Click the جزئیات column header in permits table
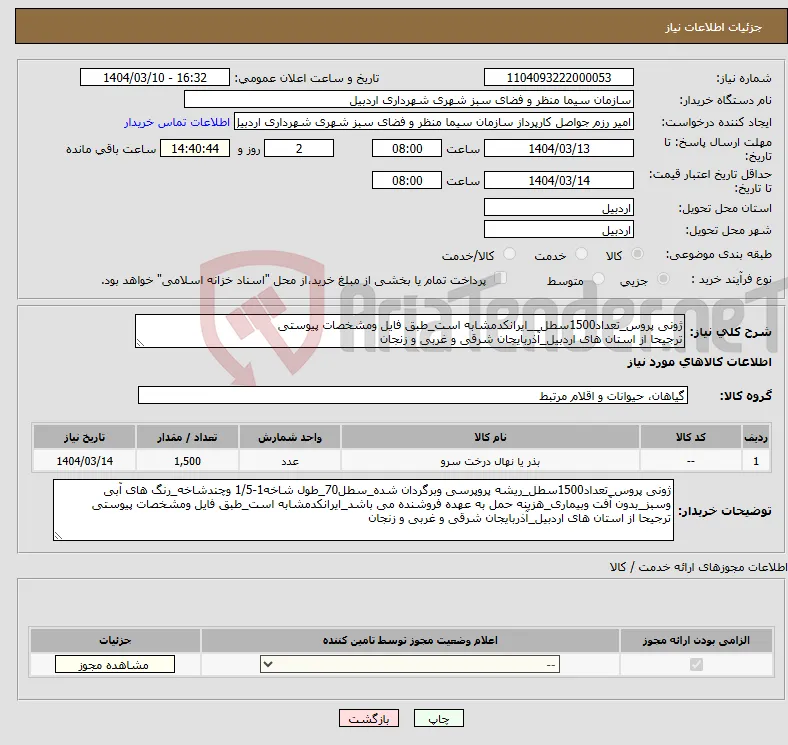788x745 pixels. (115, 640)
